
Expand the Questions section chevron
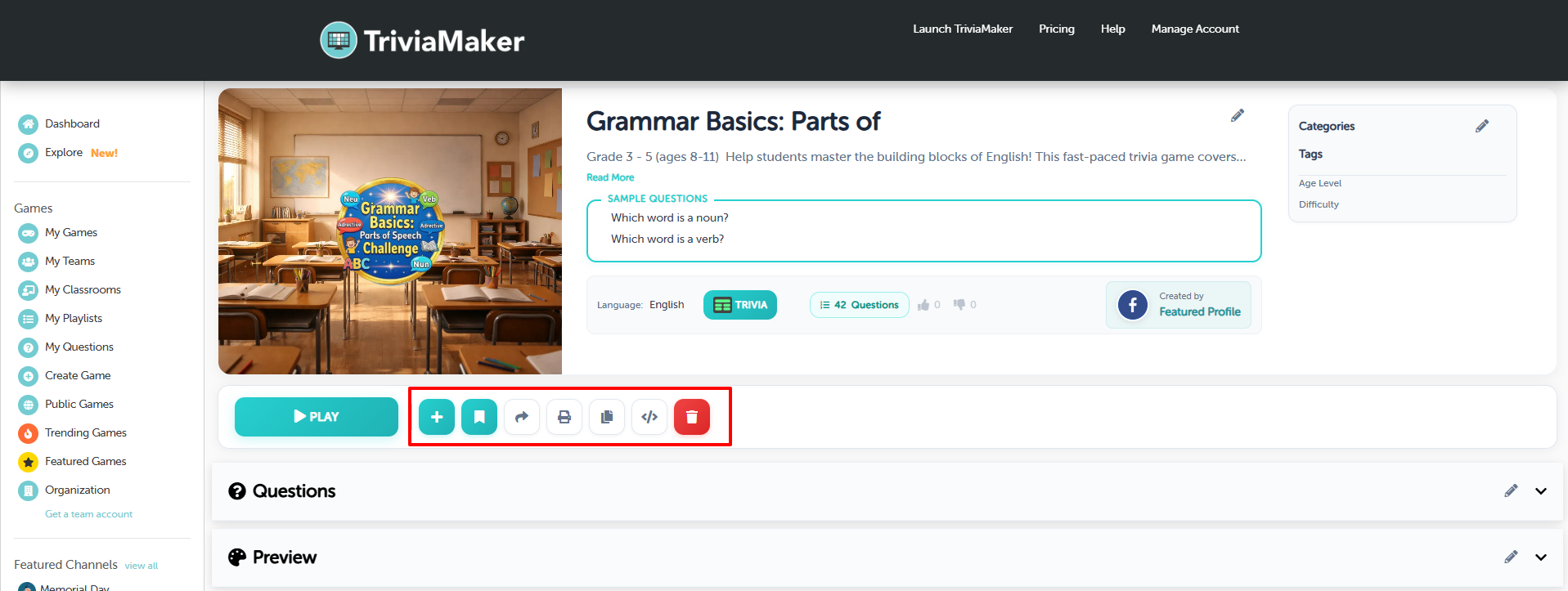click(1541, 491)
